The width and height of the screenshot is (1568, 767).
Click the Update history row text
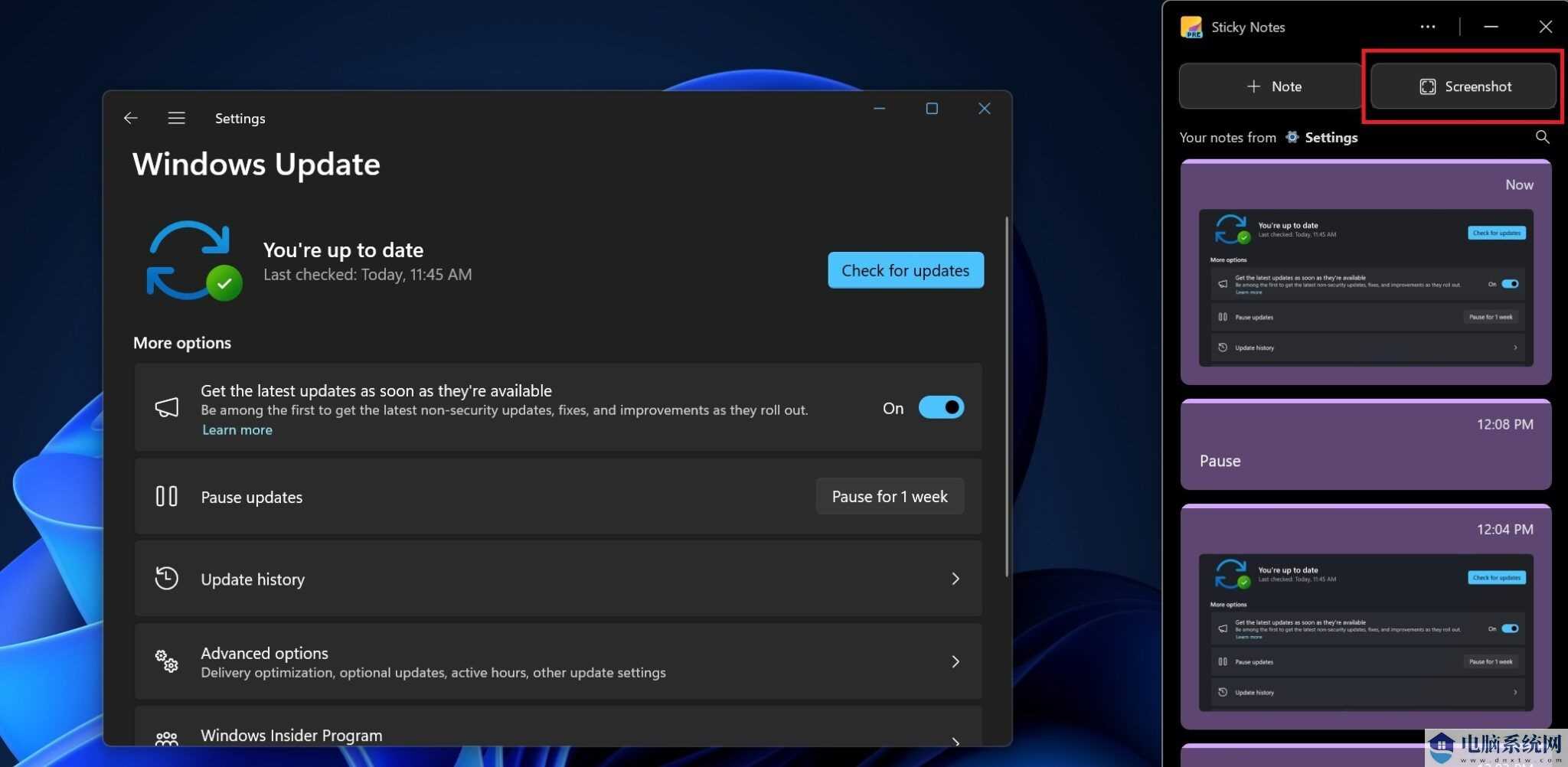253,579
